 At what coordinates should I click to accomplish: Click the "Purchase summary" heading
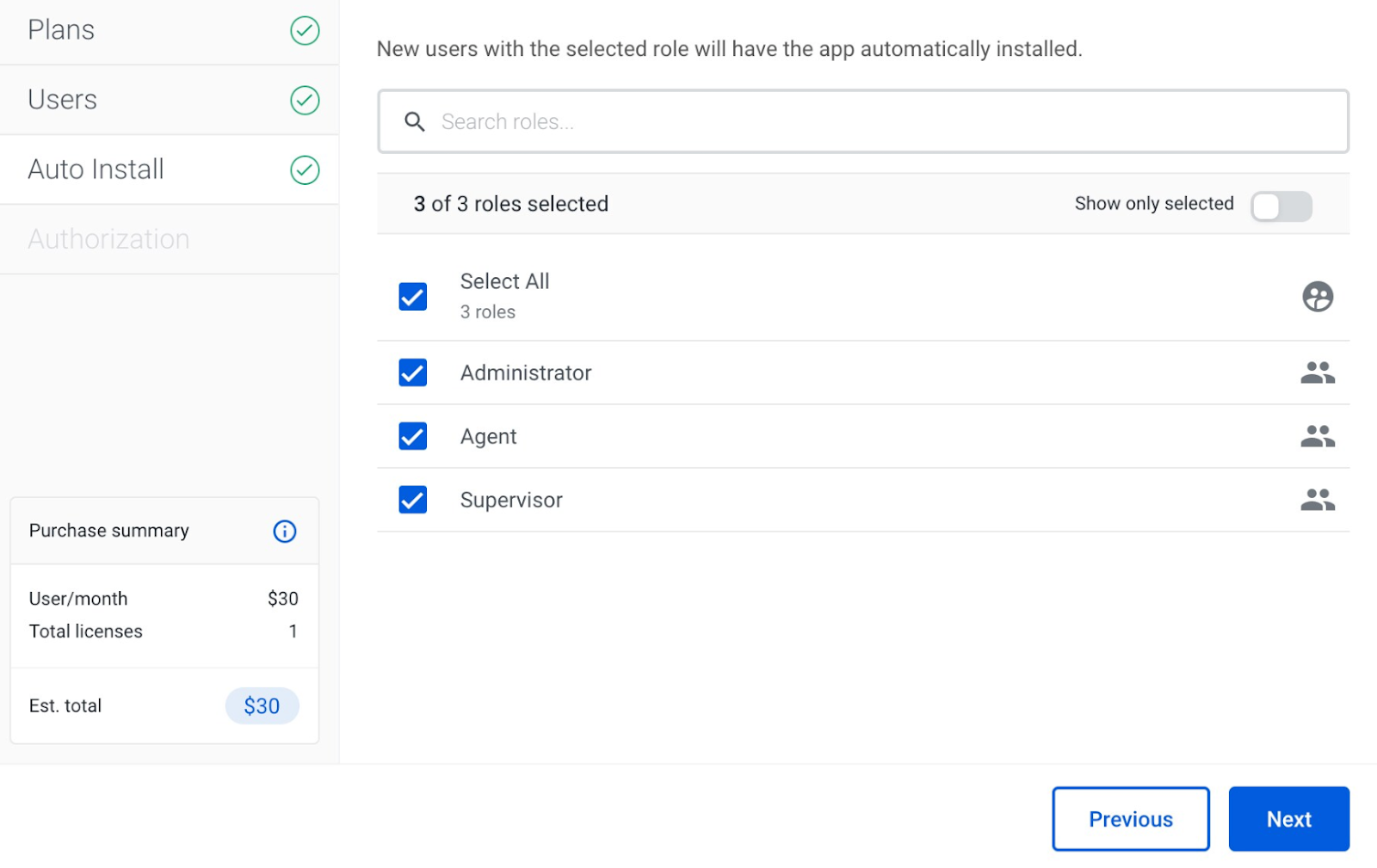[109, 531]
